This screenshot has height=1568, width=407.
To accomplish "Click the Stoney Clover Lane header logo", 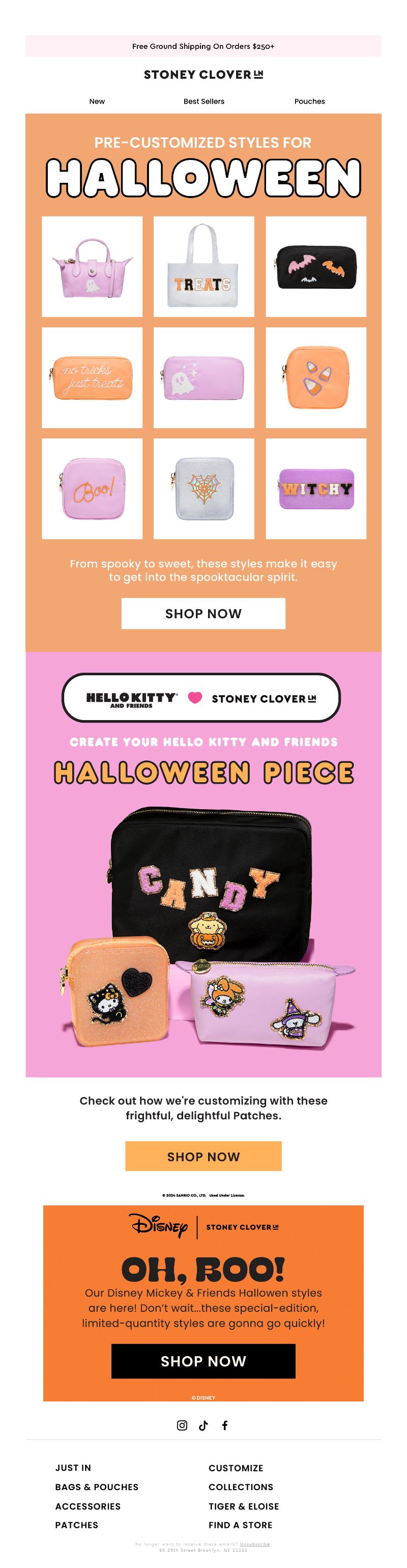I will click(203, 74).
